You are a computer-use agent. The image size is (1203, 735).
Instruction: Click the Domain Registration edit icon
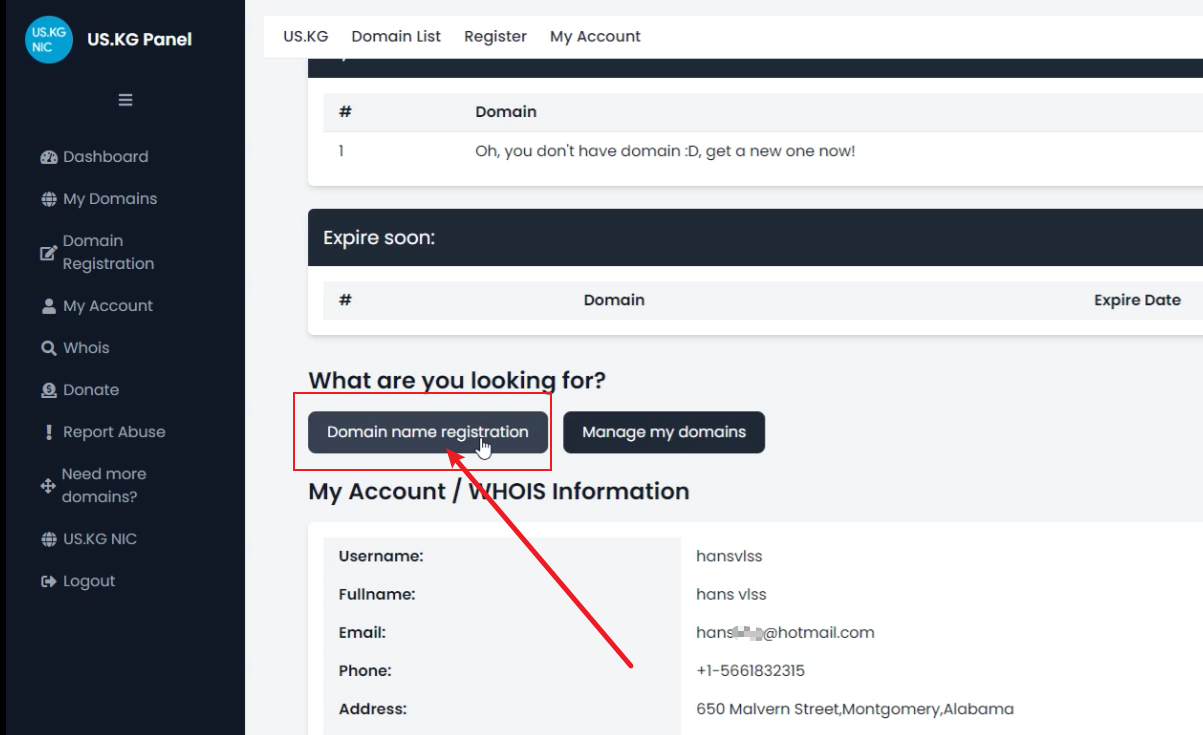(x=48, y=253)
